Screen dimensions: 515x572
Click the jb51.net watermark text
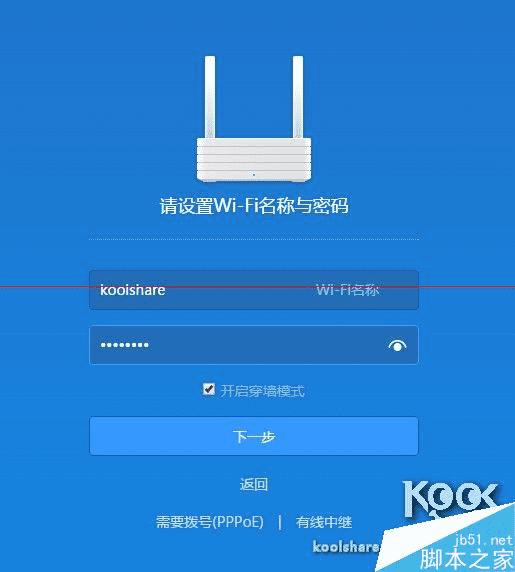[x=484, y=540]
